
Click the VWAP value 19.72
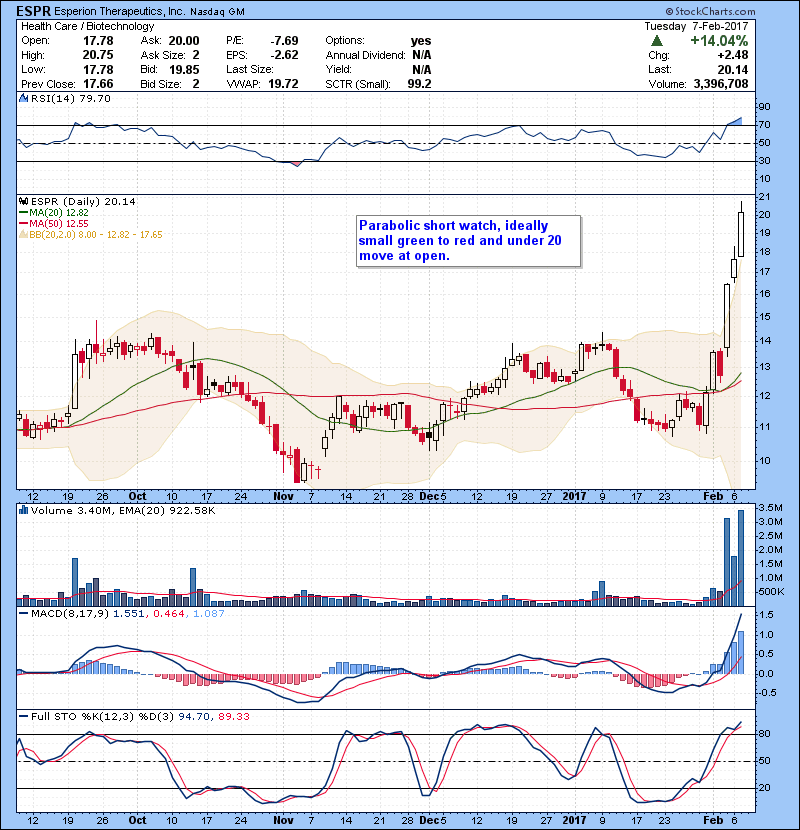tap(283, 84)
